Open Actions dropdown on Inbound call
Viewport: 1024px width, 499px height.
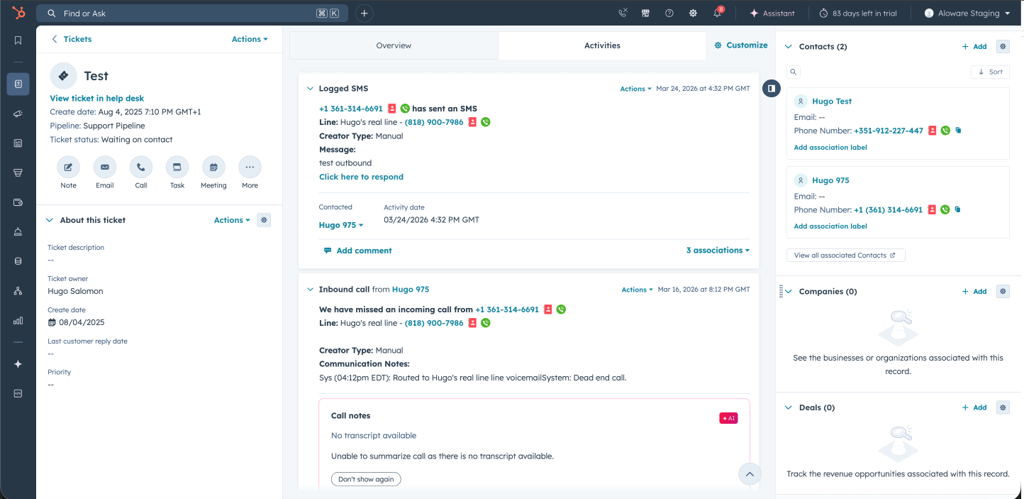[x=637, y=289]
